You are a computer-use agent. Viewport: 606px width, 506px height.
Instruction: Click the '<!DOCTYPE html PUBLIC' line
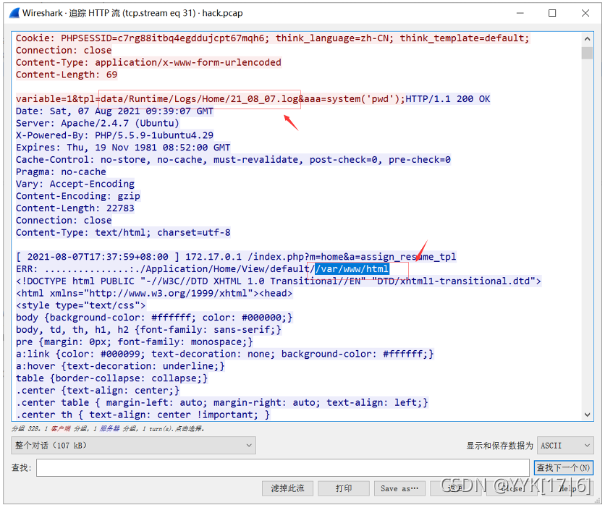pyautogui.click(x=278, y=281)
